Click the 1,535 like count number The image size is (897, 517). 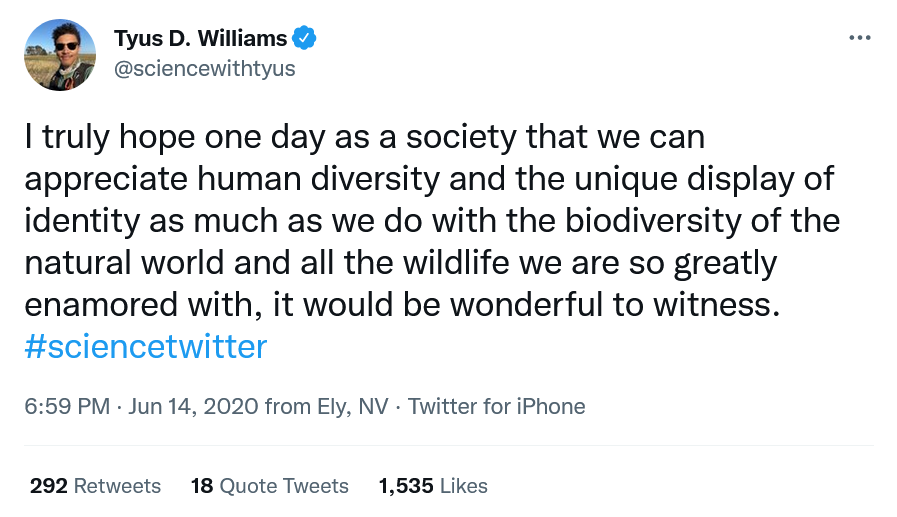coord(405,486)
